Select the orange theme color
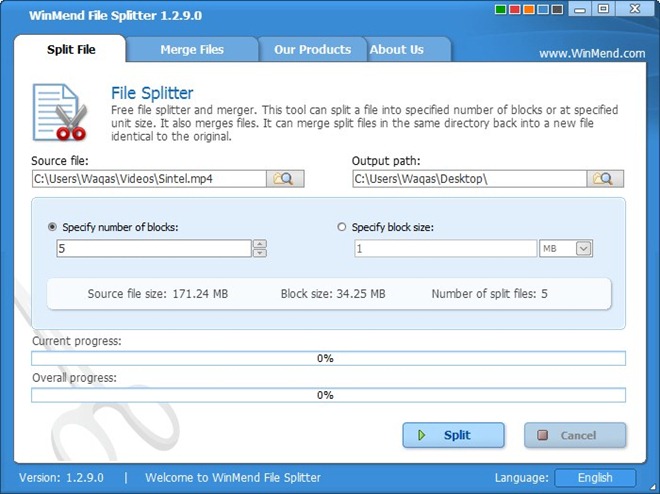This screenshot has height=494, width=660. pyautogui.click(x=529, y=10)
